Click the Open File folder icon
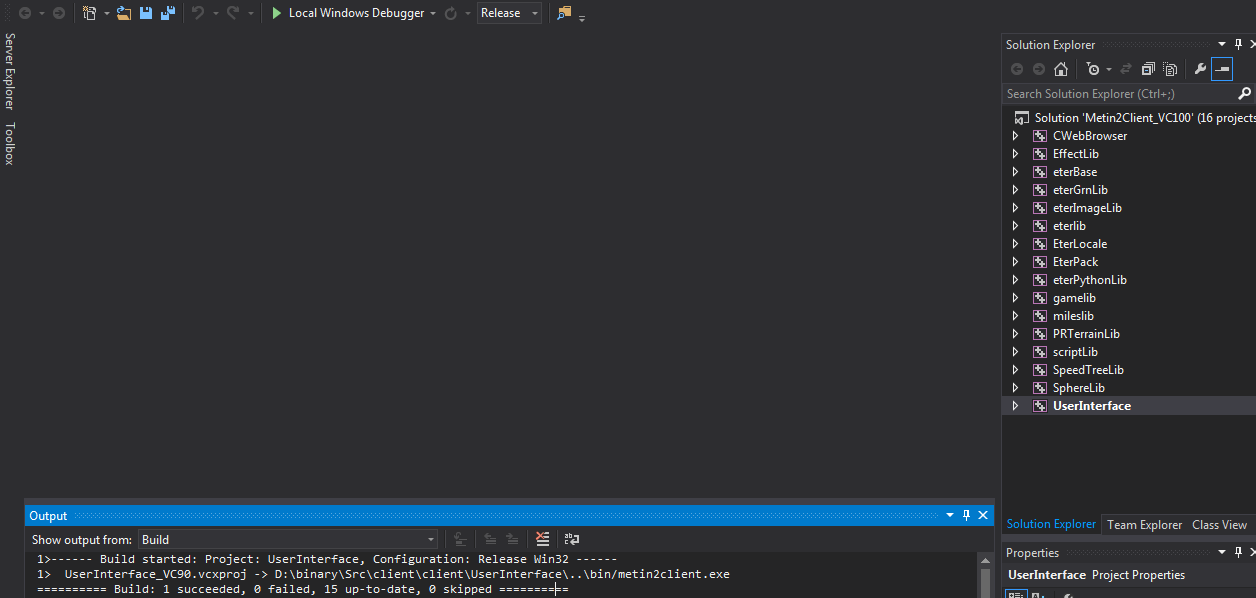This screenshot has width=1256, height=598. 124,13
